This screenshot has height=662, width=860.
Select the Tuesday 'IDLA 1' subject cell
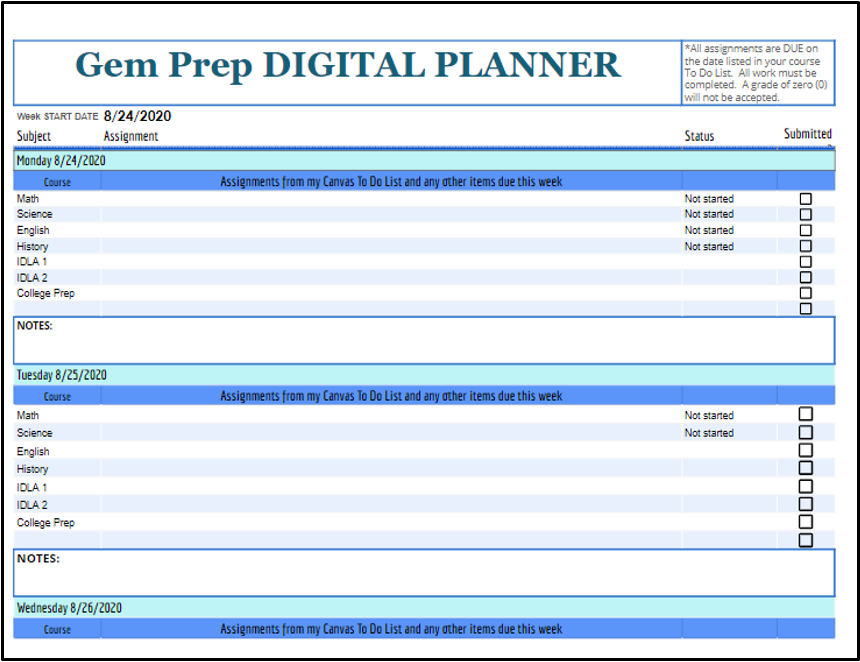click(57, 486)
